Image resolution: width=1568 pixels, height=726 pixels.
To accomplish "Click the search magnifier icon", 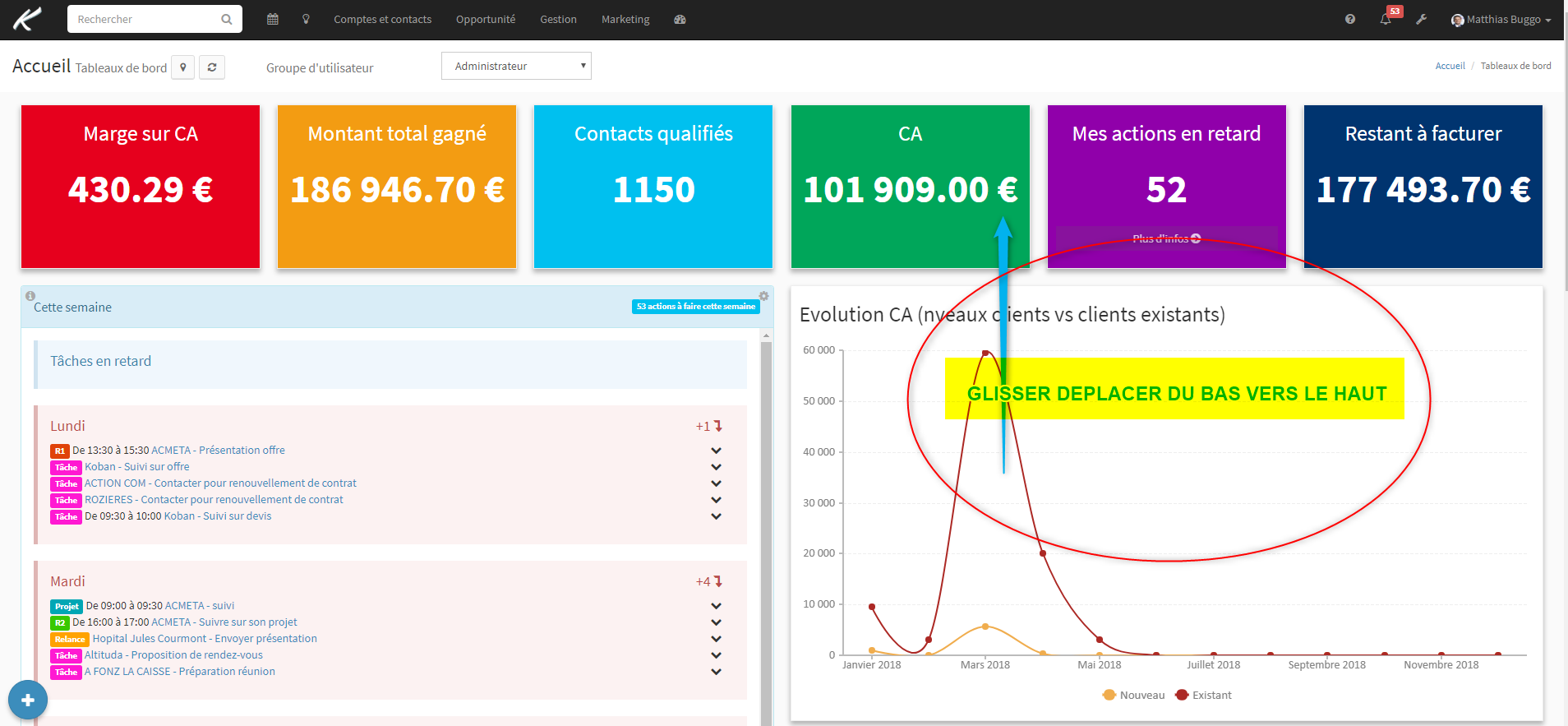I will [x=227, y=19].
